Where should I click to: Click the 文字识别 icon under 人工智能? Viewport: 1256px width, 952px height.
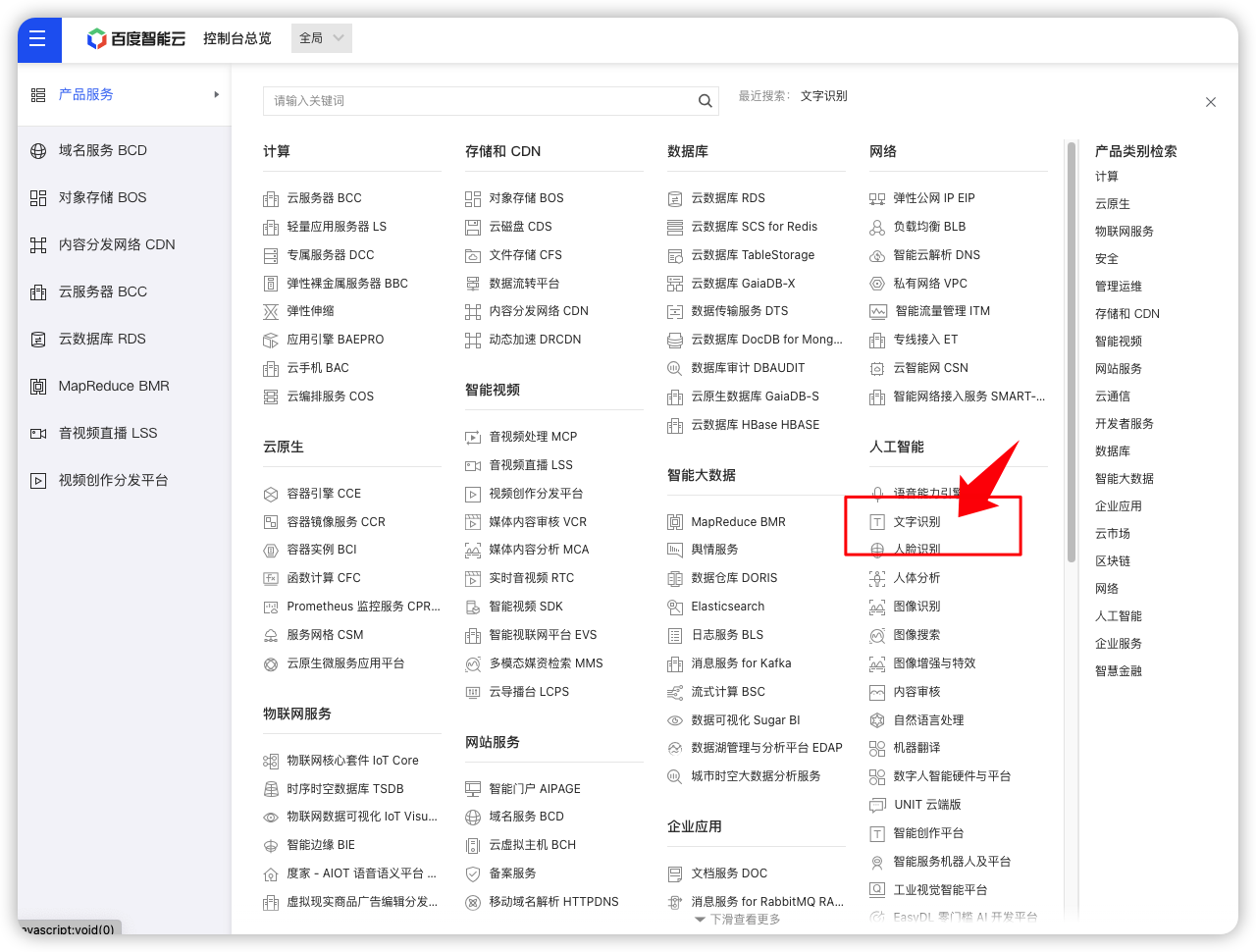(877, 522)
